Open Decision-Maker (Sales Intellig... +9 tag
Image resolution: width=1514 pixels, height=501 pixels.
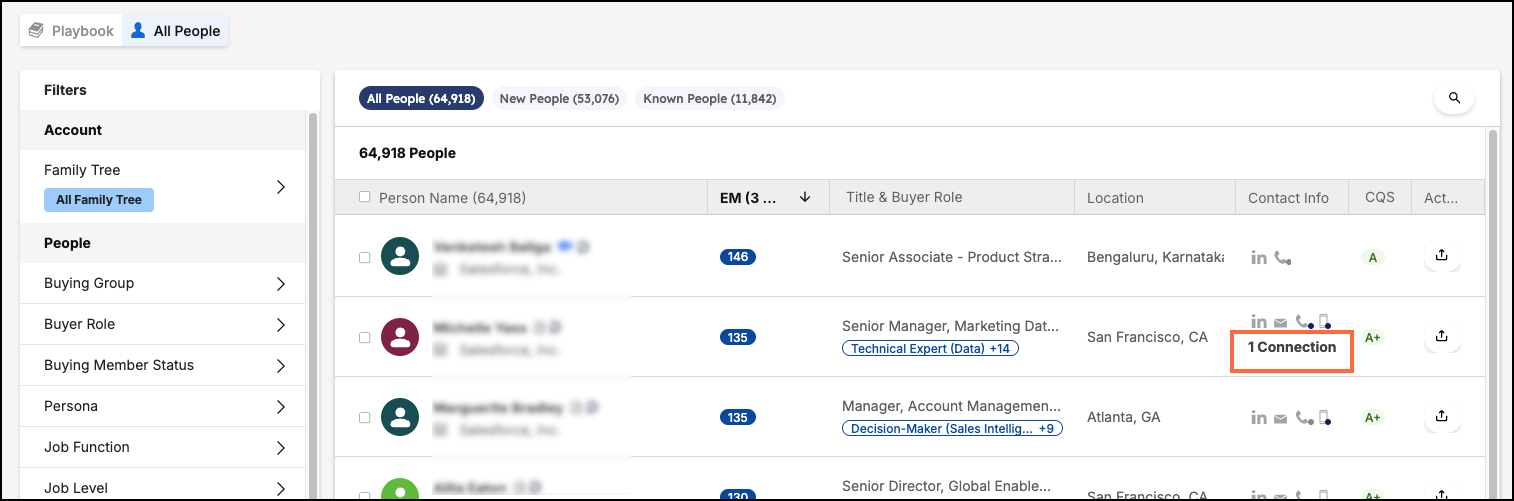(952, 428)
